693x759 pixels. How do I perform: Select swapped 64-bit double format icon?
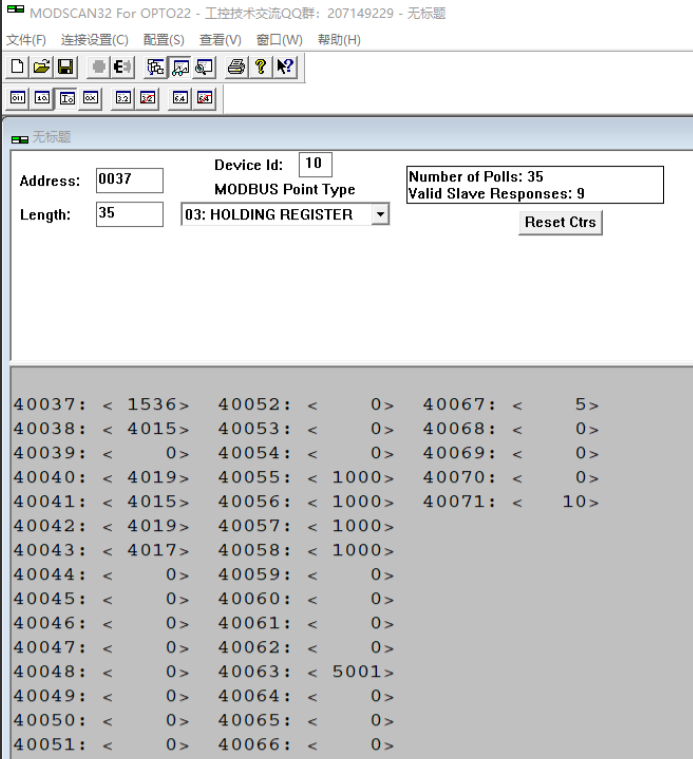click(x=204, y=98)
